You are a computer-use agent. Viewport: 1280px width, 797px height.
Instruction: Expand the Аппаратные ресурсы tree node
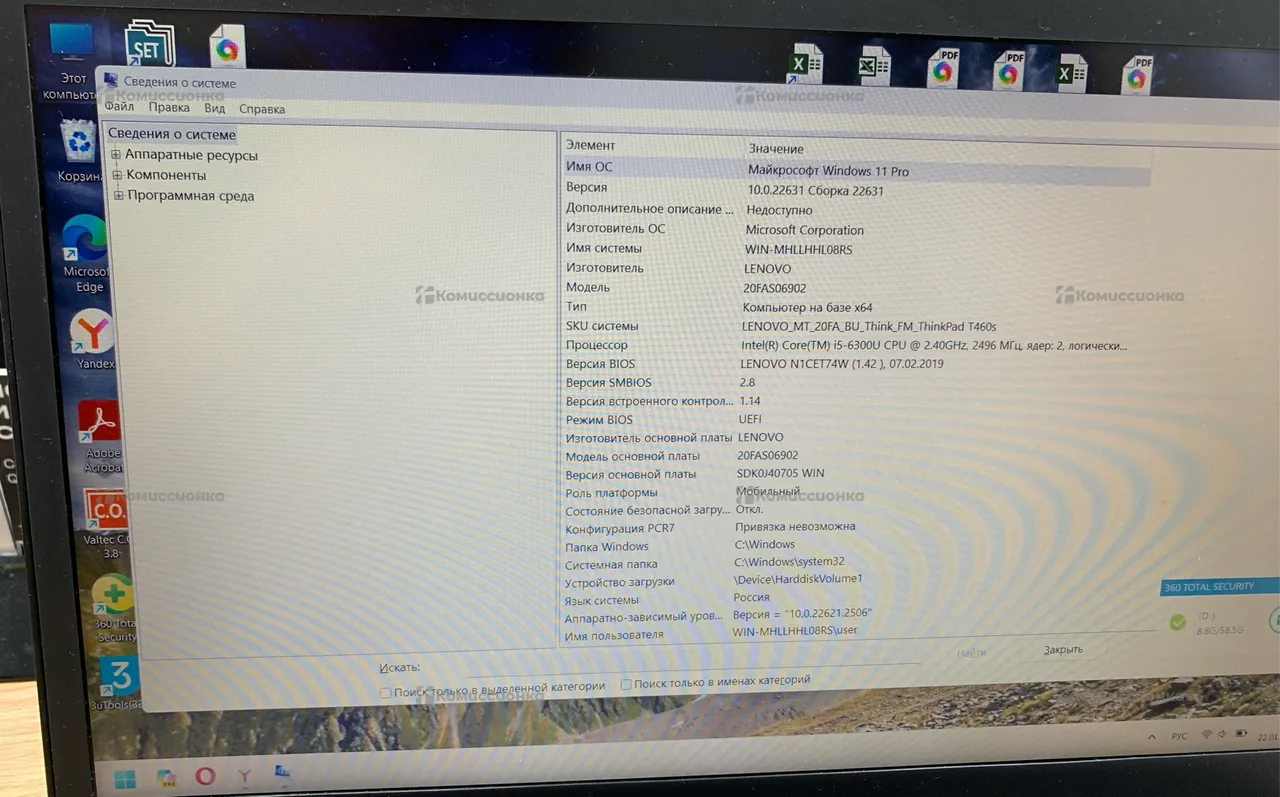pos(116,155)
